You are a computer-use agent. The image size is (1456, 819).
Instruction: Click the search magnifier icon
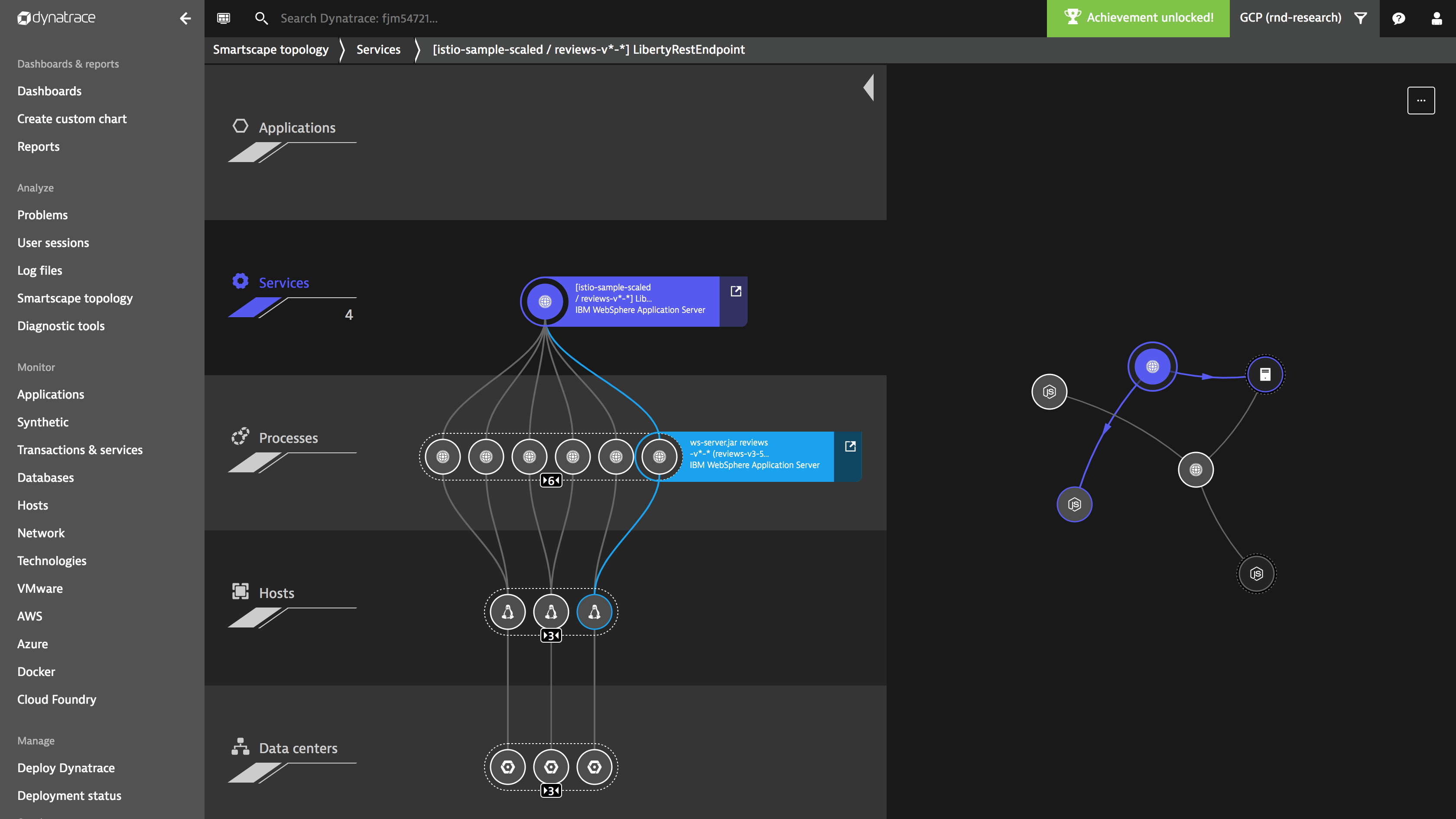pyautogui.click(x=261, y=18)
